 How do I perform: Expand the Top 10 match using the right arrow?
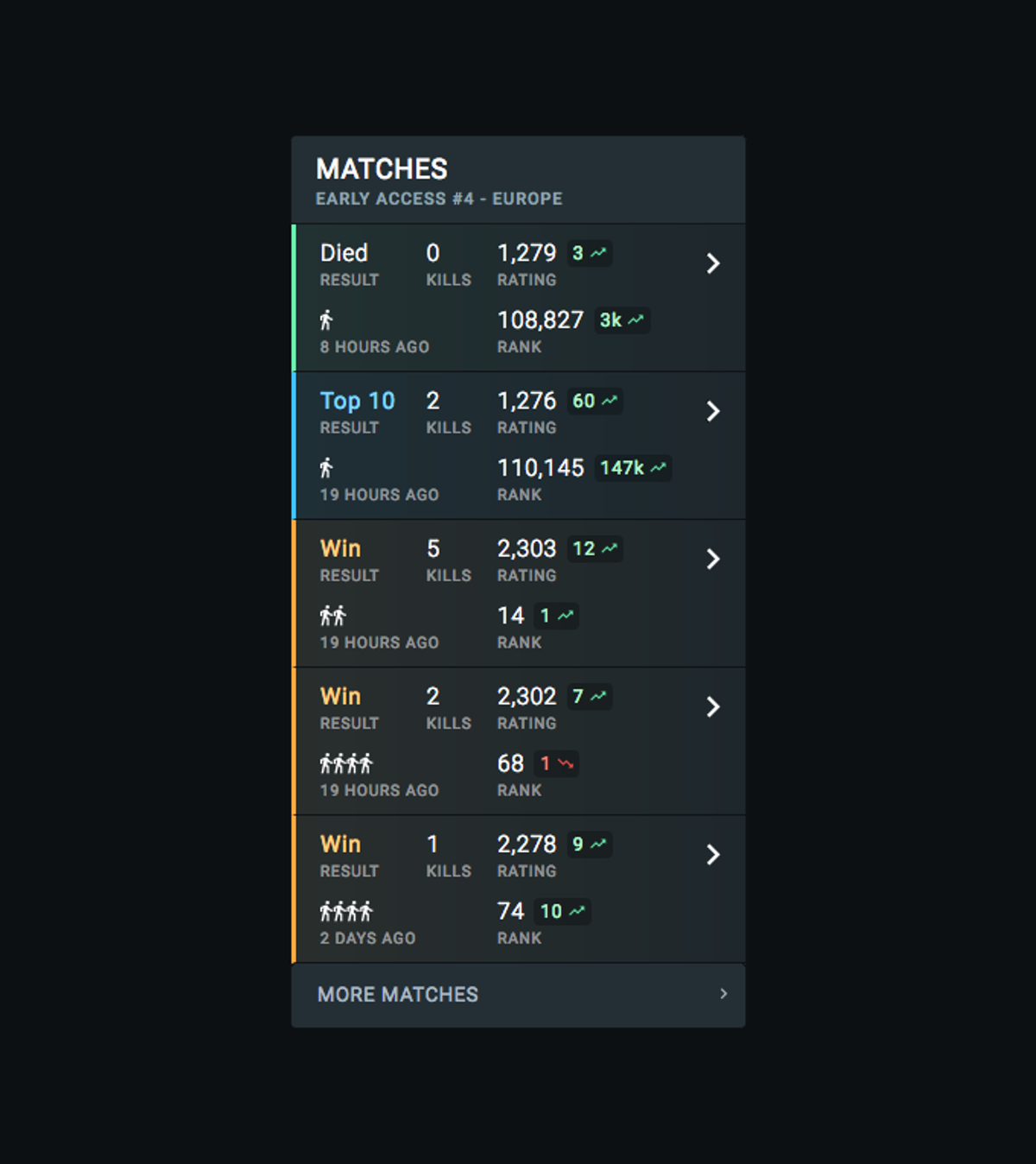tap(714, 411)
